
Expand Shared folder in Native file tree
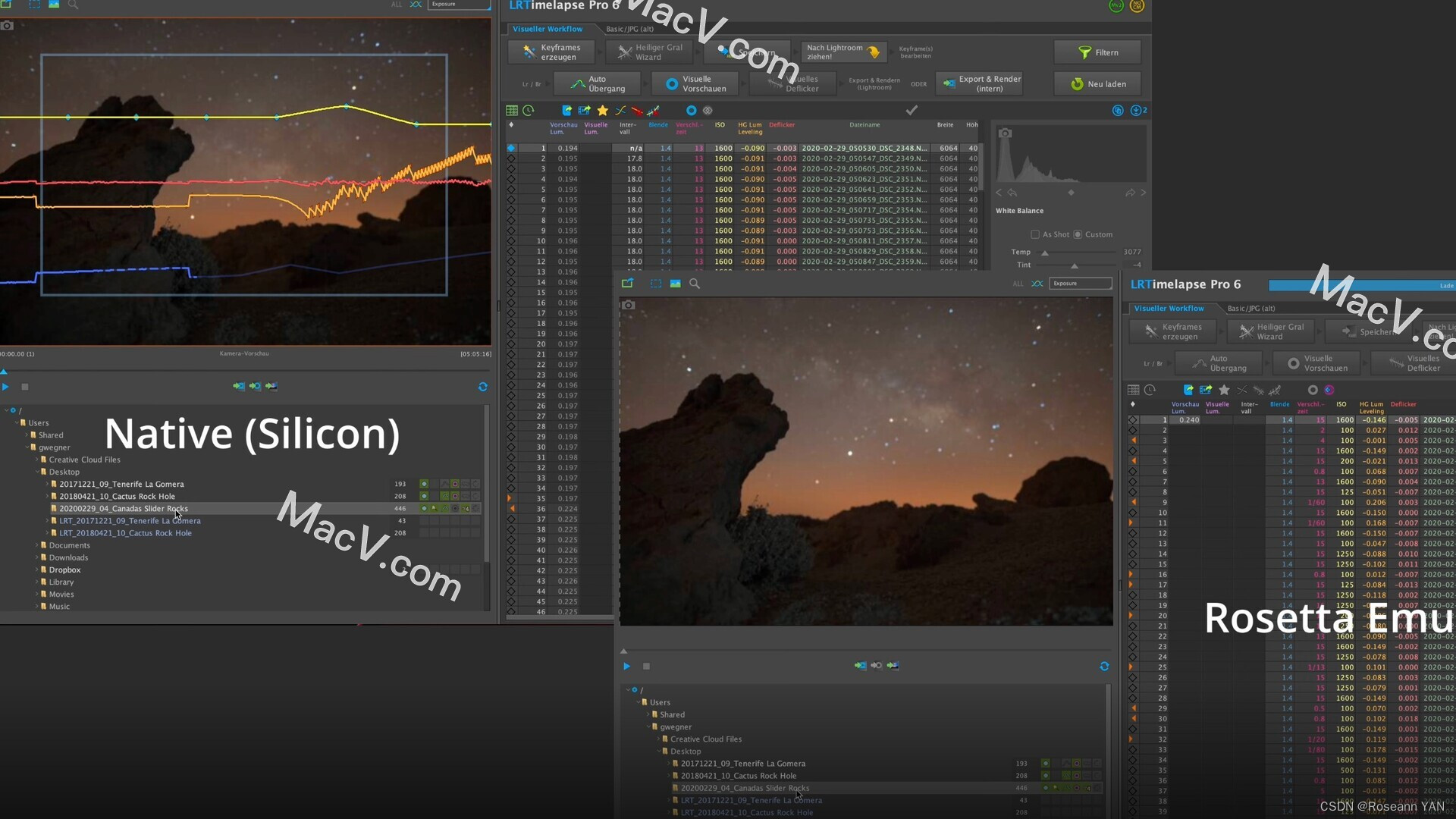[x=27, y=435]
